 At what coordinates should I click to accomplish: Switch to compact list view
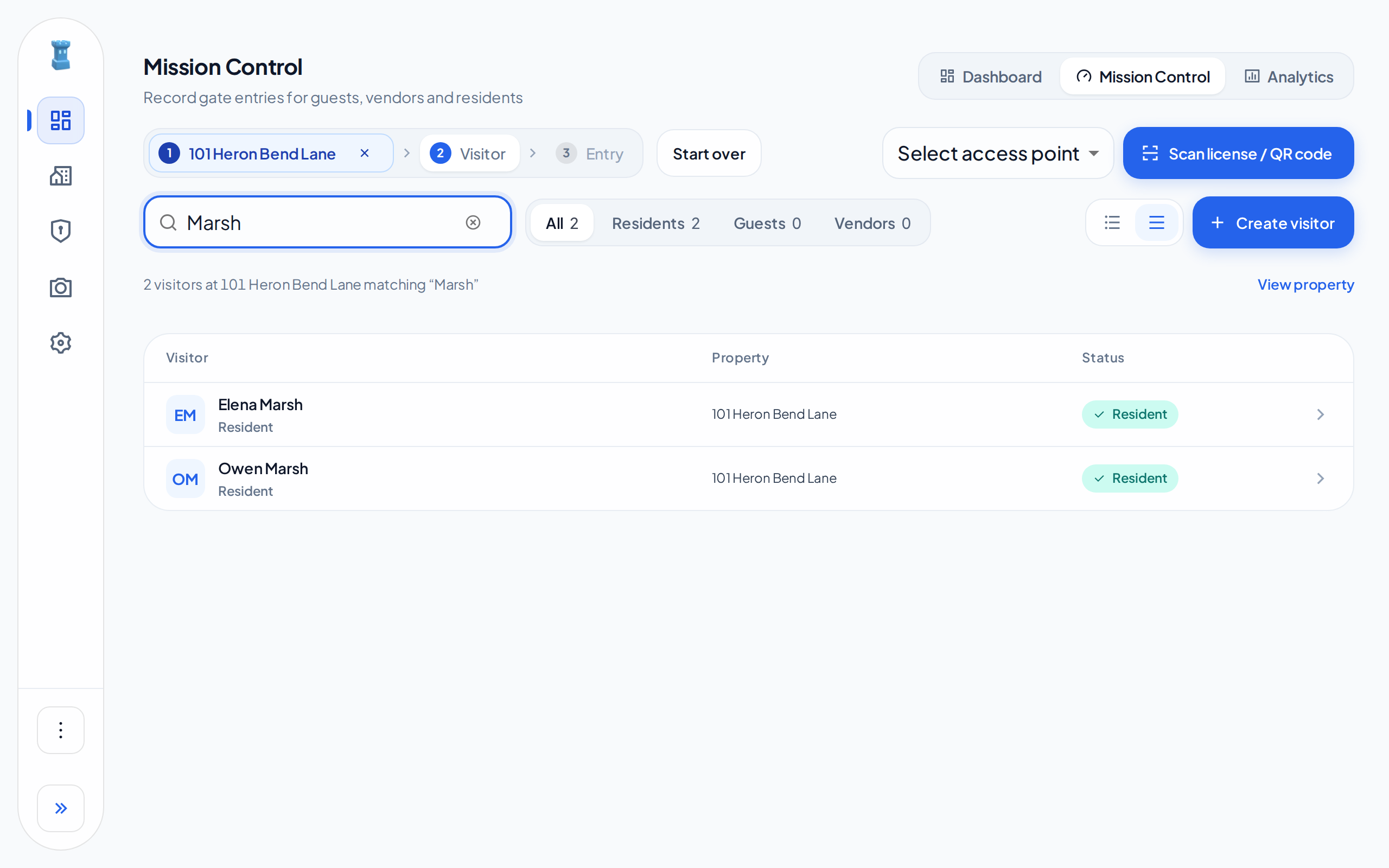click(x=1112, y=223)
